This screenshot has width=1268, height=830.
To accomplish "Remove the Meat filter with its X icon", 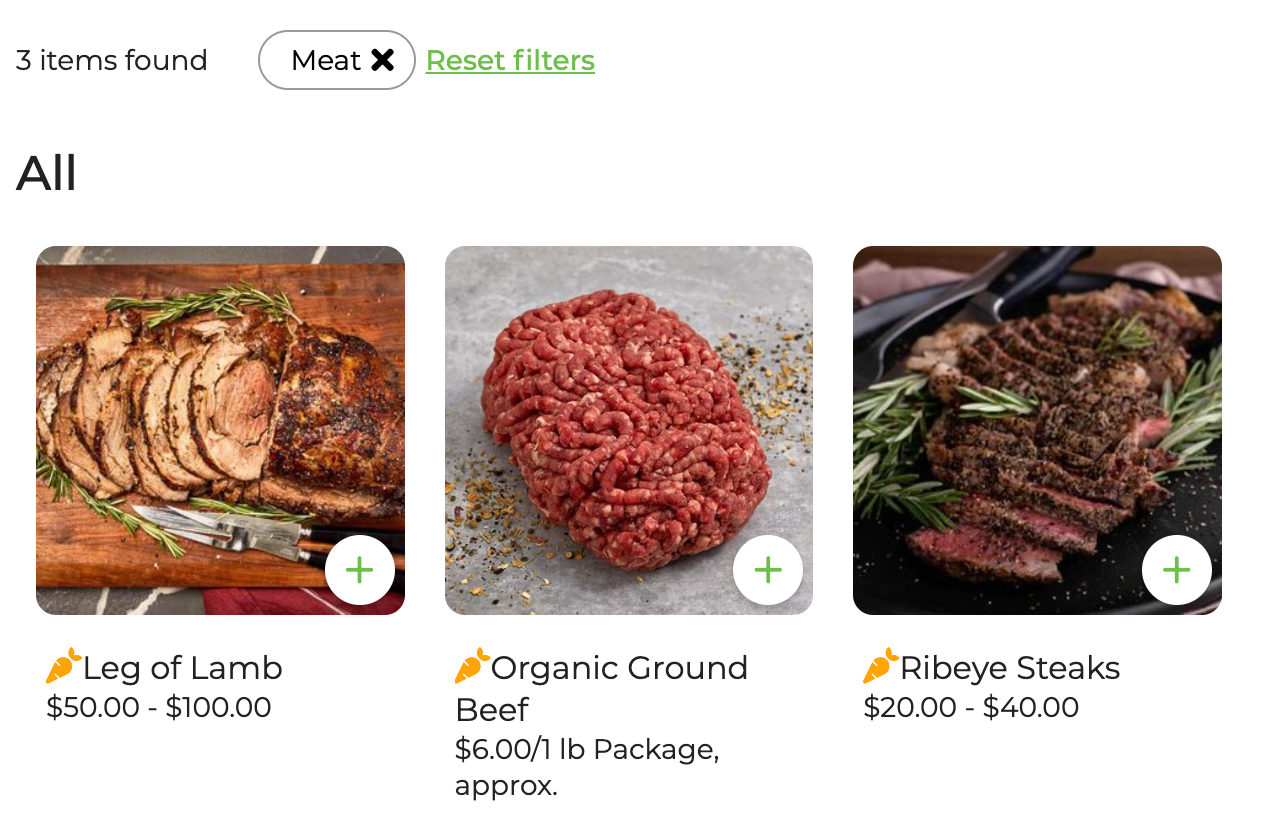I will coord(382,61).
